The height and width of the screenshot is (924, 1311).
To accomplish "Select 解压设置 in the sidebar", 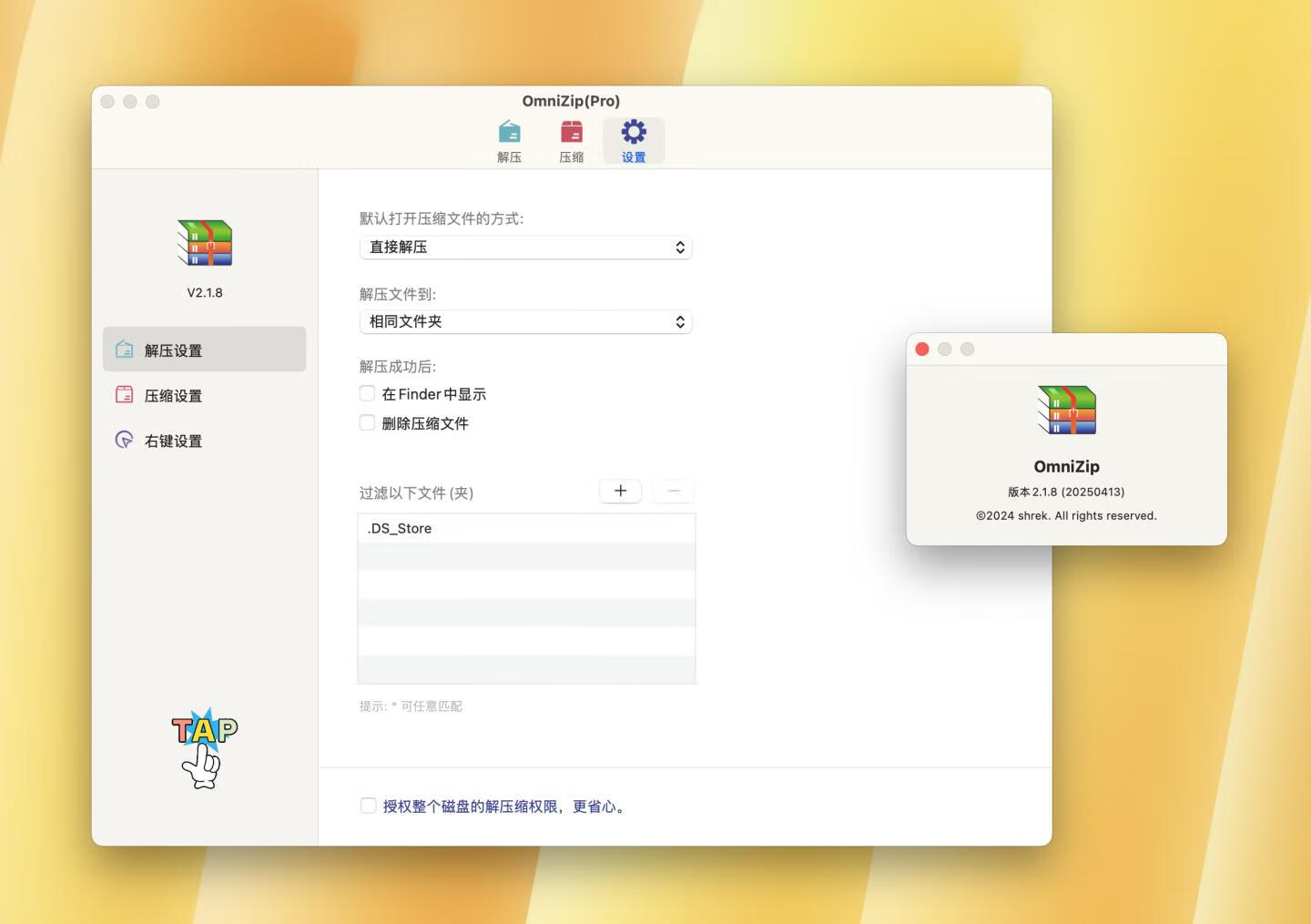I will point(204,350).
